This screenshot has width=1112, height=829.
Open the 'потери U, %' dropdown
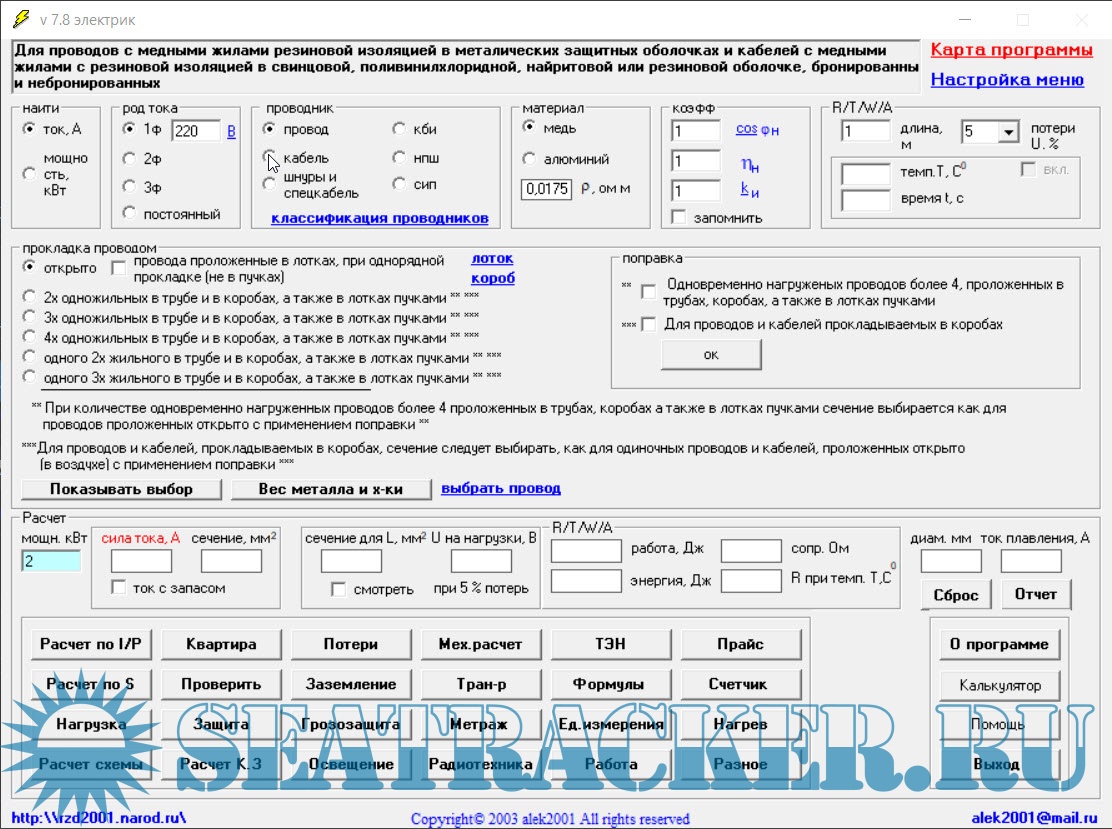tap(1007, 132)
